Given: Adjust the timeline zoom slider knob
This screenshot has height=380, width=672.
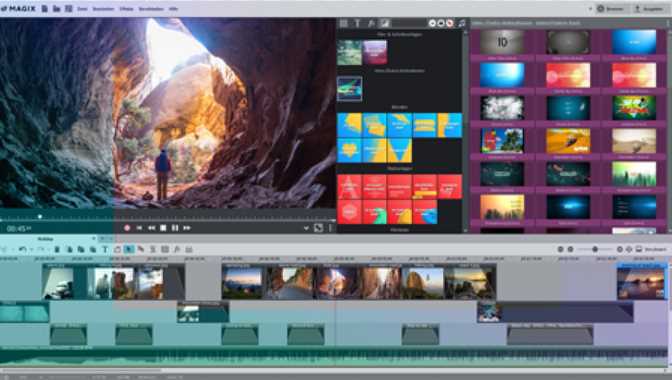Looking at the screenshot, I should coord(595,249).
